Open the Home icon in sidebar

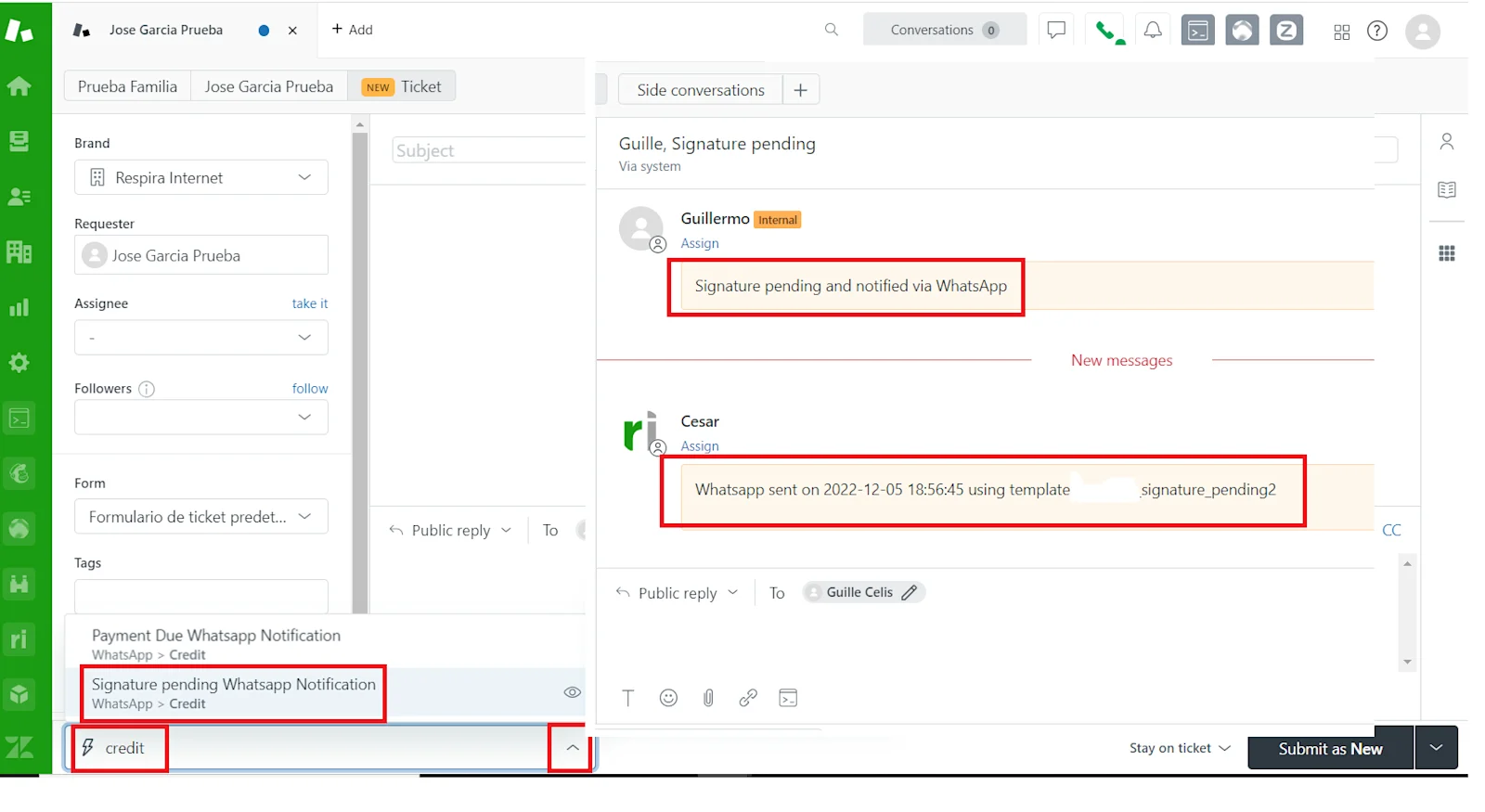[x=19, y=86]
